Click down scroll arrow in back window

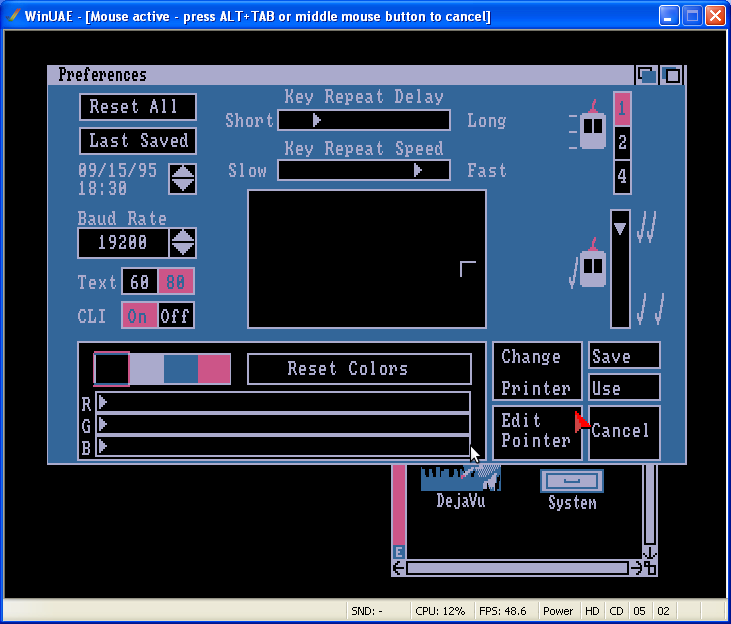(x=650, y=553)
